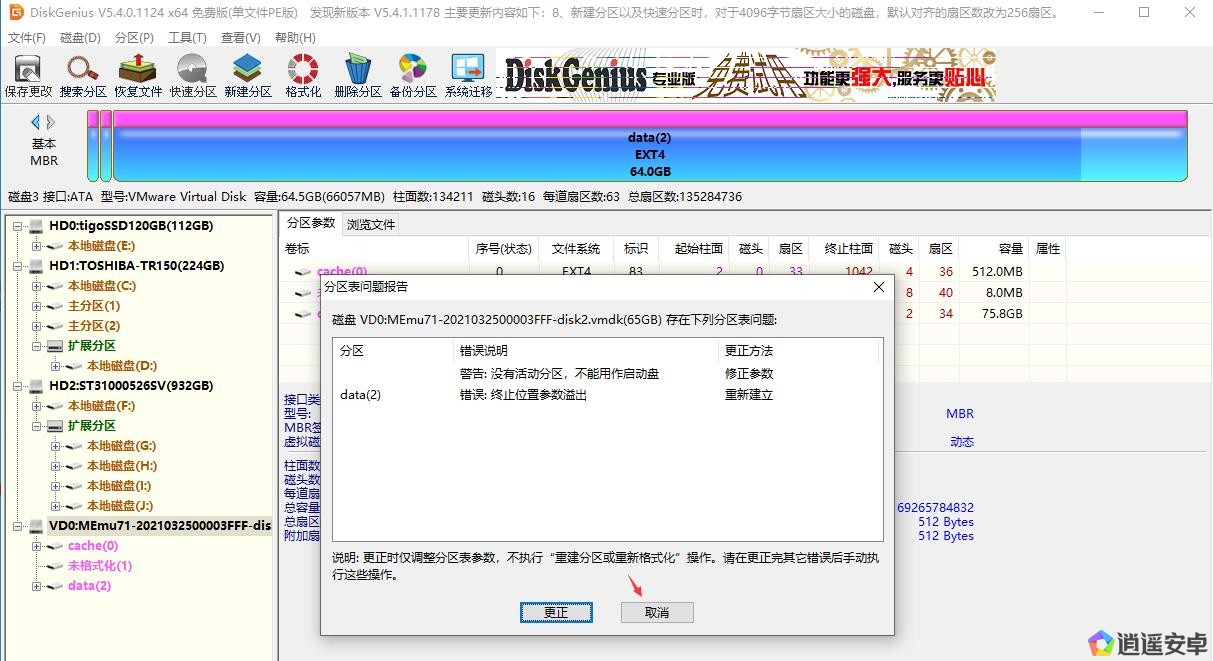The width and height of the screenshot is (1213, 661).
Task: Collapse the HD2:ST31000526SV disk tree node
Action: coord(18,386)
